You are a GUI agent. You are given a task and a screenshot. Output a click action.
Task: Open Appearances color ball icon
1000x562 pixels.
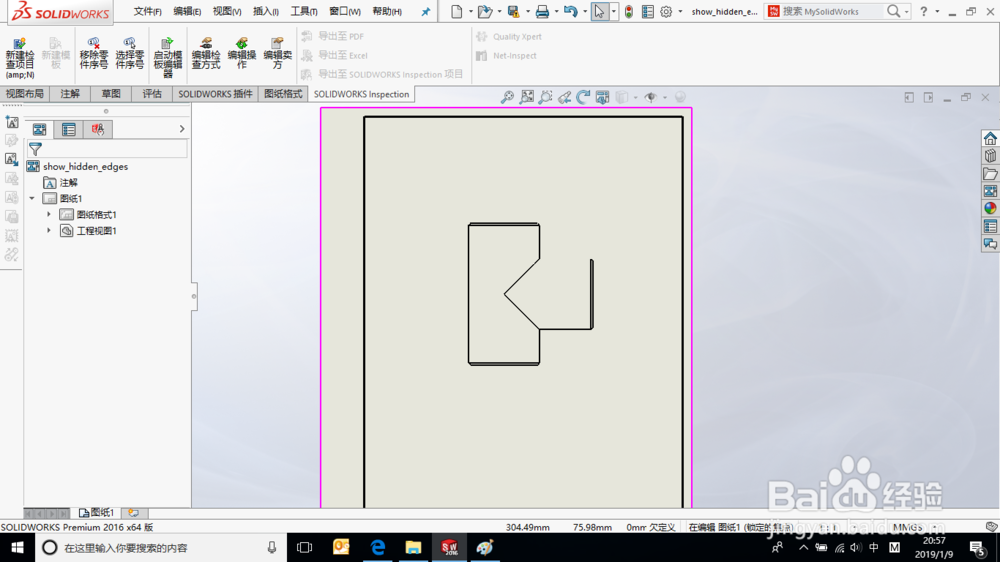pos(990,209)
